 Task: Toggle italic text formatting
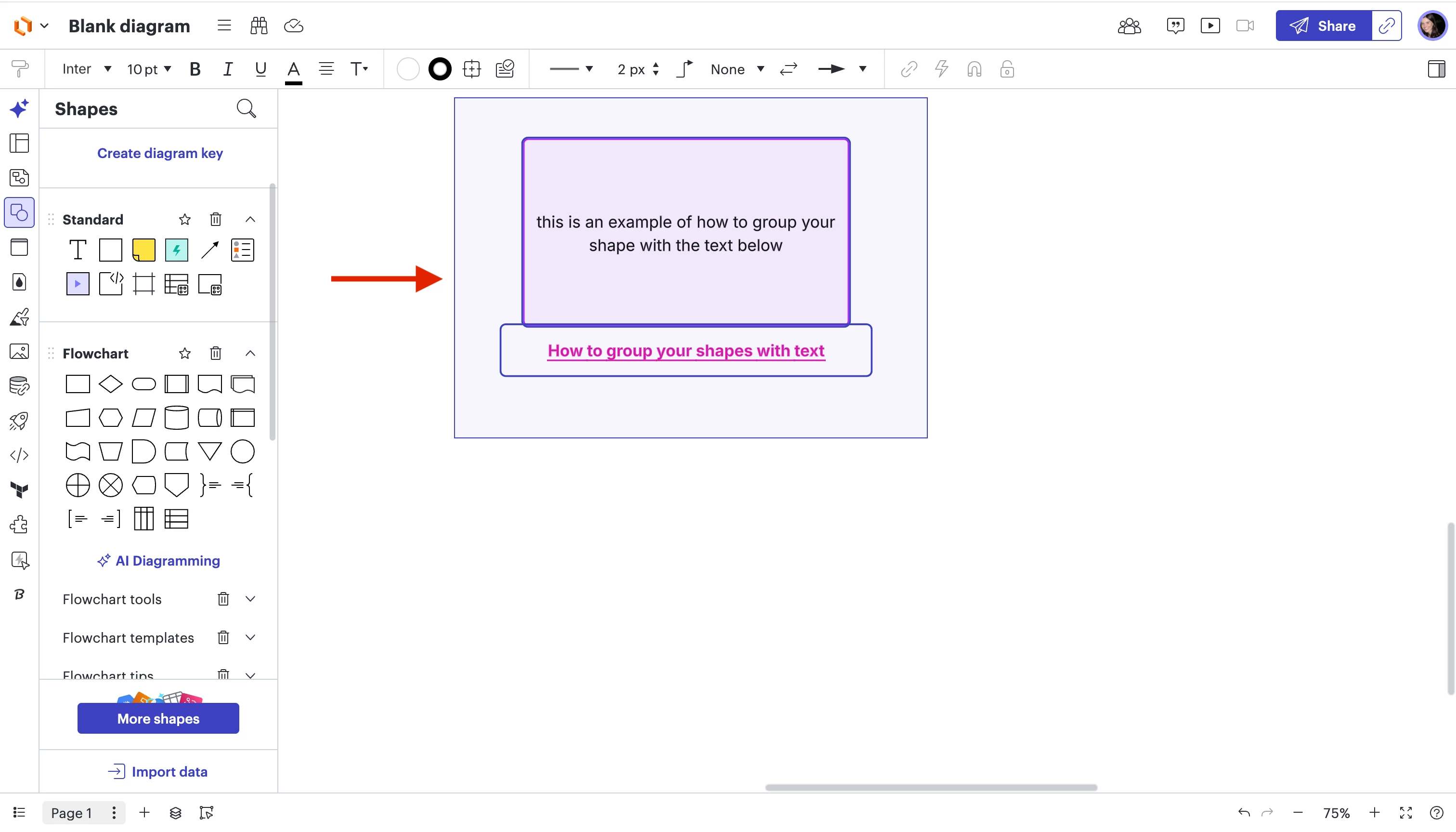(227, 69)
